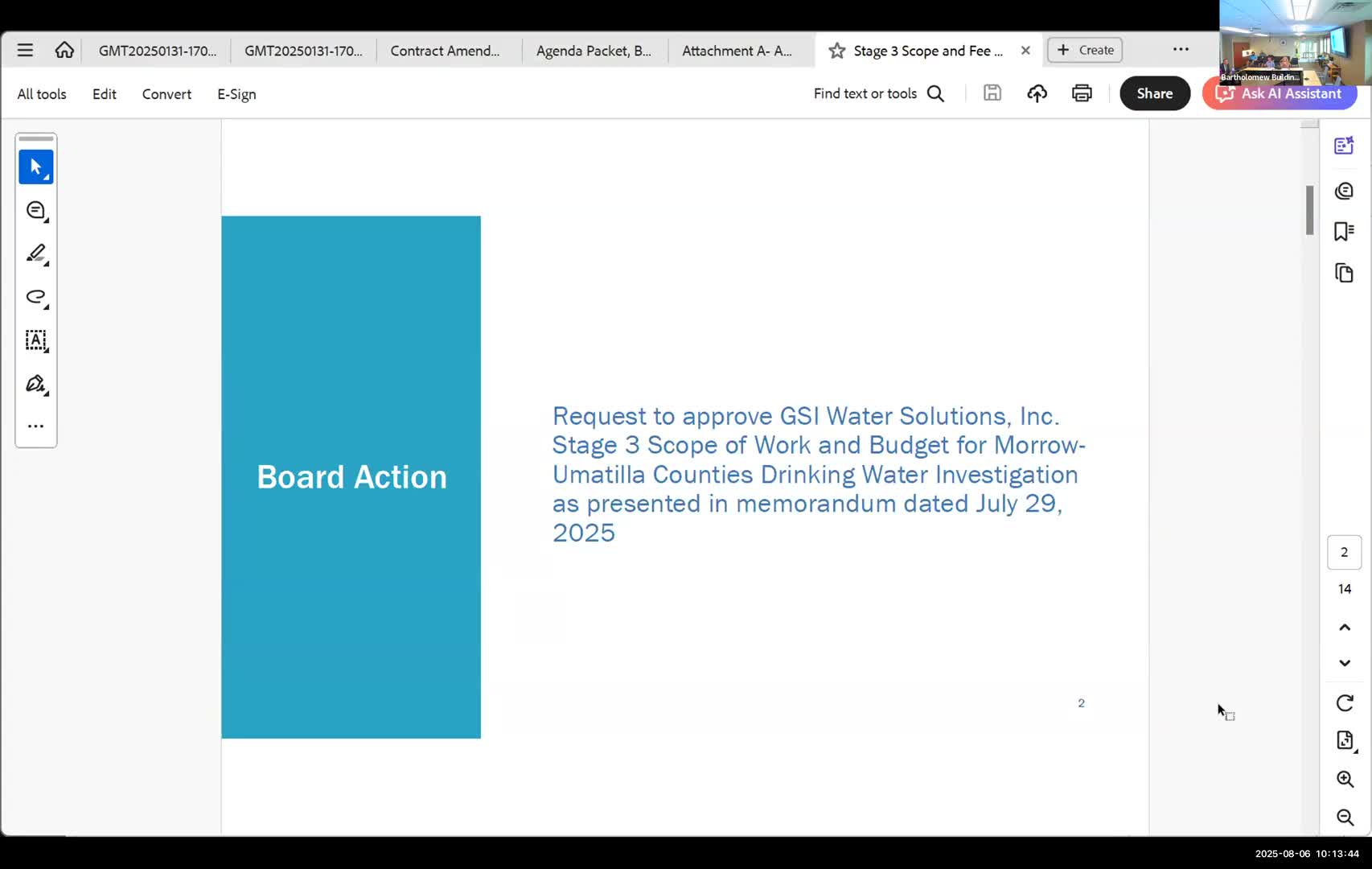The image size is (1372, 869).
Task: Open the Comments panel
Action: 1344,191
